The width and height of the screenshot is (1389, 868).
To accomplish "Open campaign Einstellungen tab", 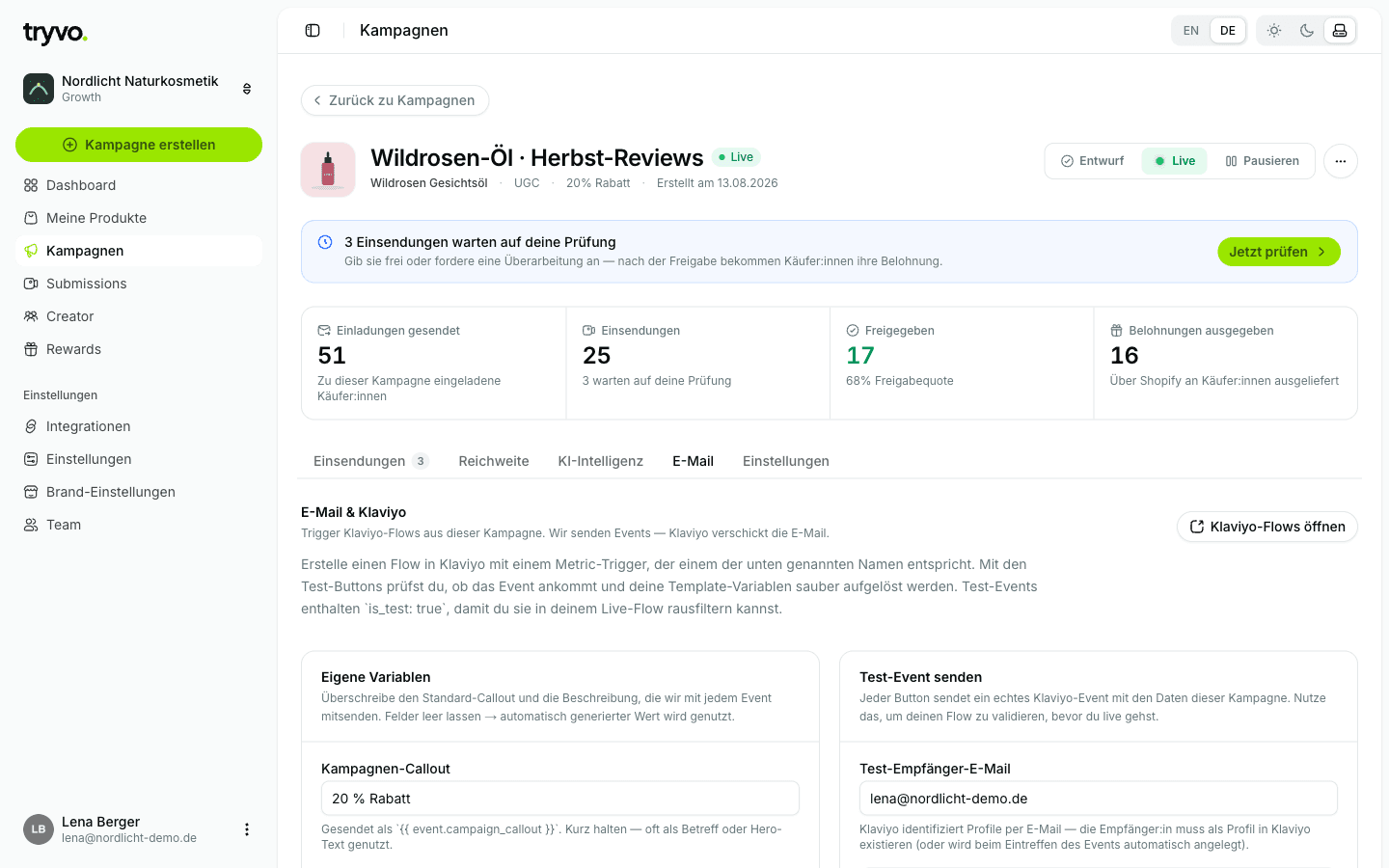I will (786, 461).
